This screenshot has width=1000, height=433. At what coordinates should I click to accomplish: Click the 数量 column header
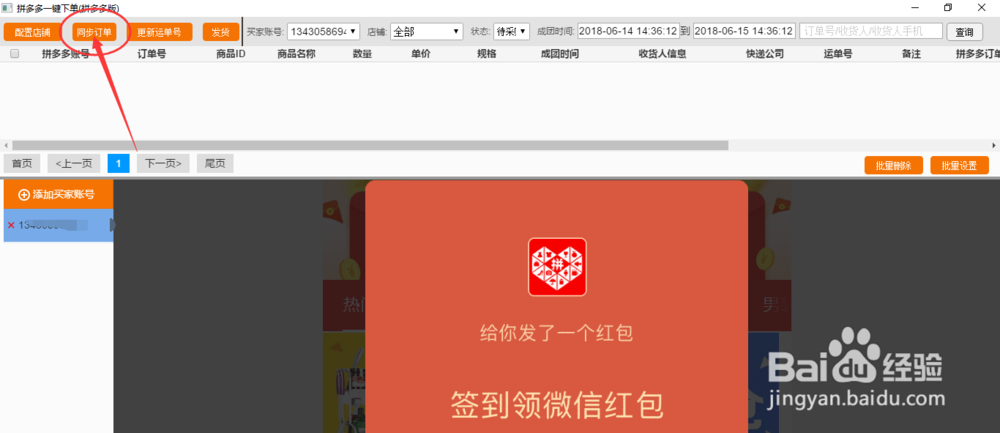pos(362,54)
